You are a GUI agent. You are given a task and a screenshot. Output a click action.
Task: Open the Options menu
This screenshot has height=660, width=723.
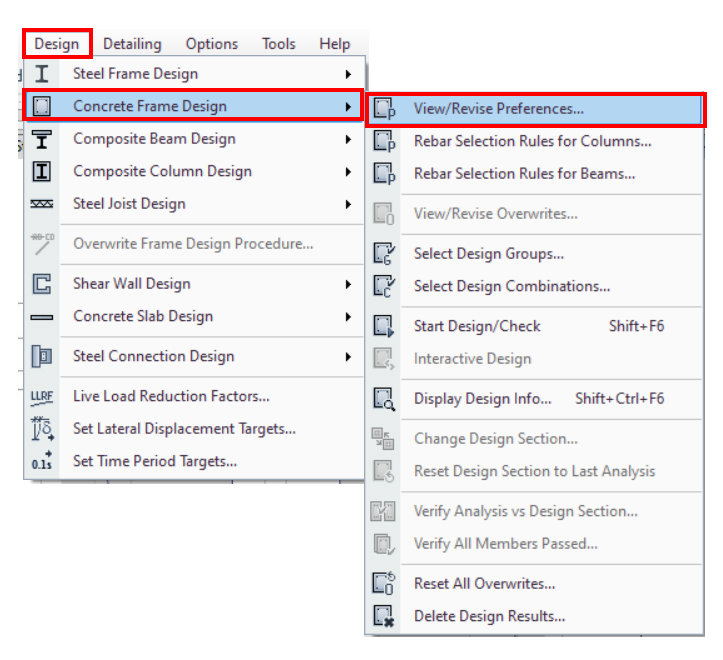pyautogui.click(x=212, y=44)
